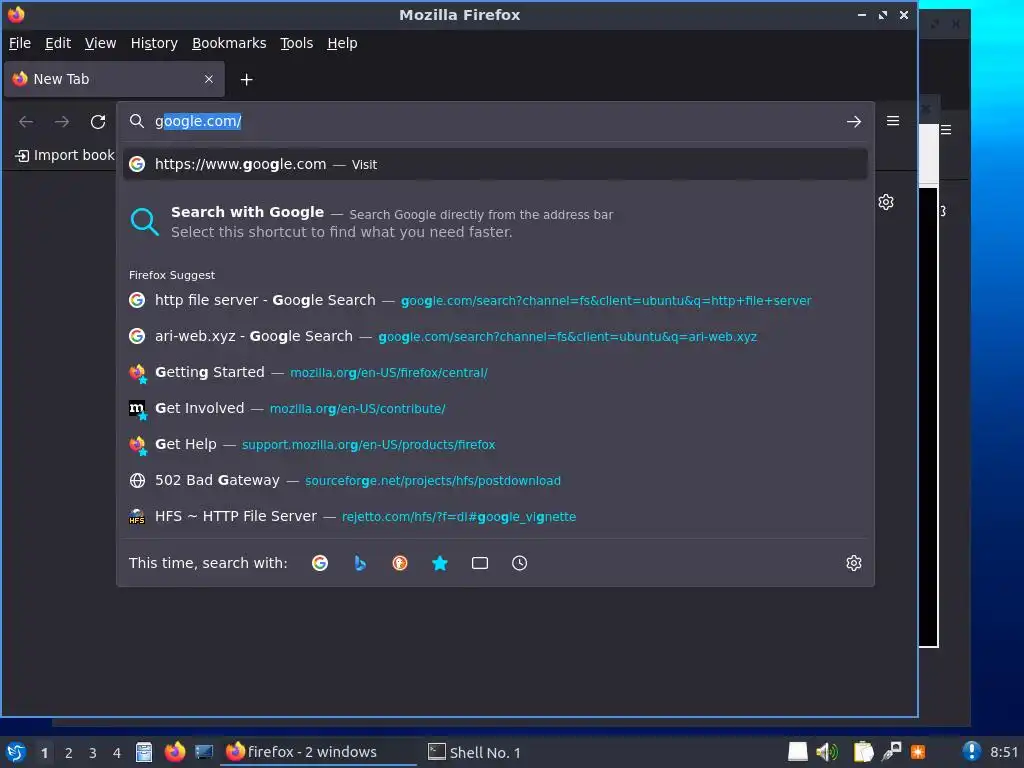Search this time with DuckDuckGo icon
This screenshot has height=768, width=1024.
[400, 563]
